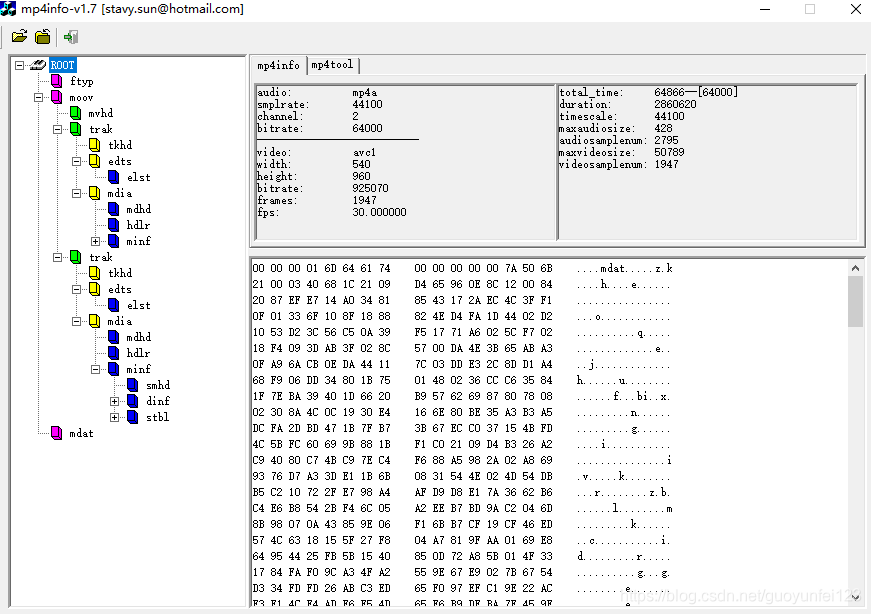This screenshot has width=871, height=614.
Task: Expand the stbl tree node
Action: point(114,417)
